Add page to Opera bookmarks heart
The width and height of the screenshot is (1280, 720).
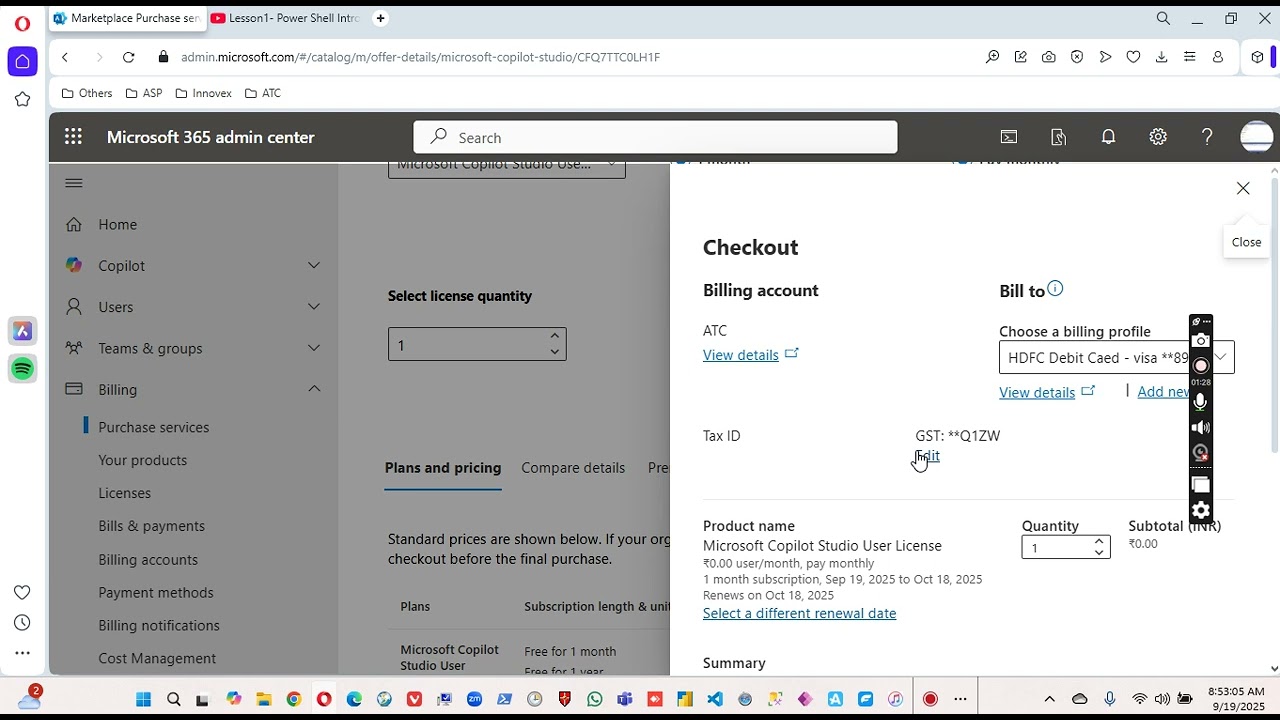click(1133, 57)
